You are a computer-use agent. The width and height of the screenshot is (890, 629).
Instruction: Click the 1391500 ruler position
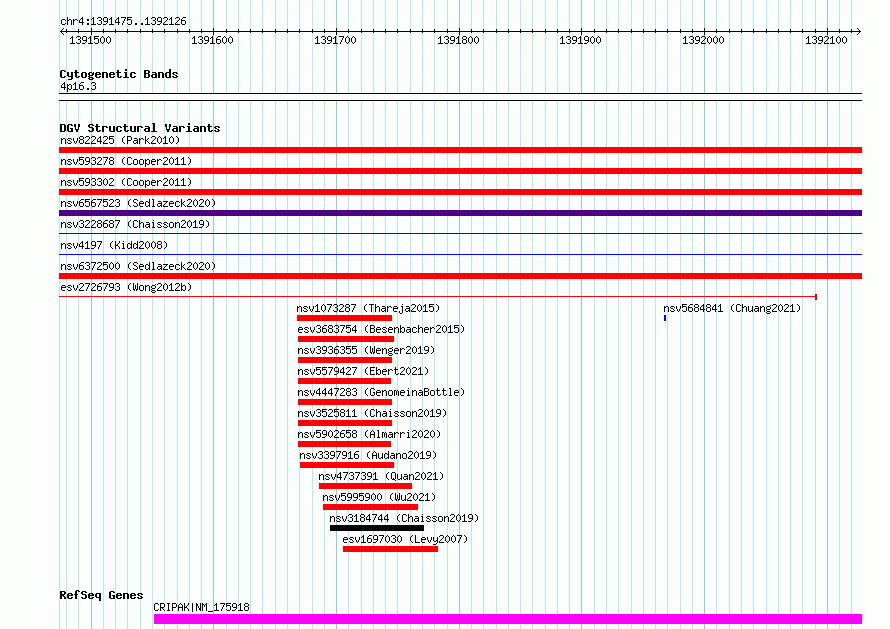90,40
